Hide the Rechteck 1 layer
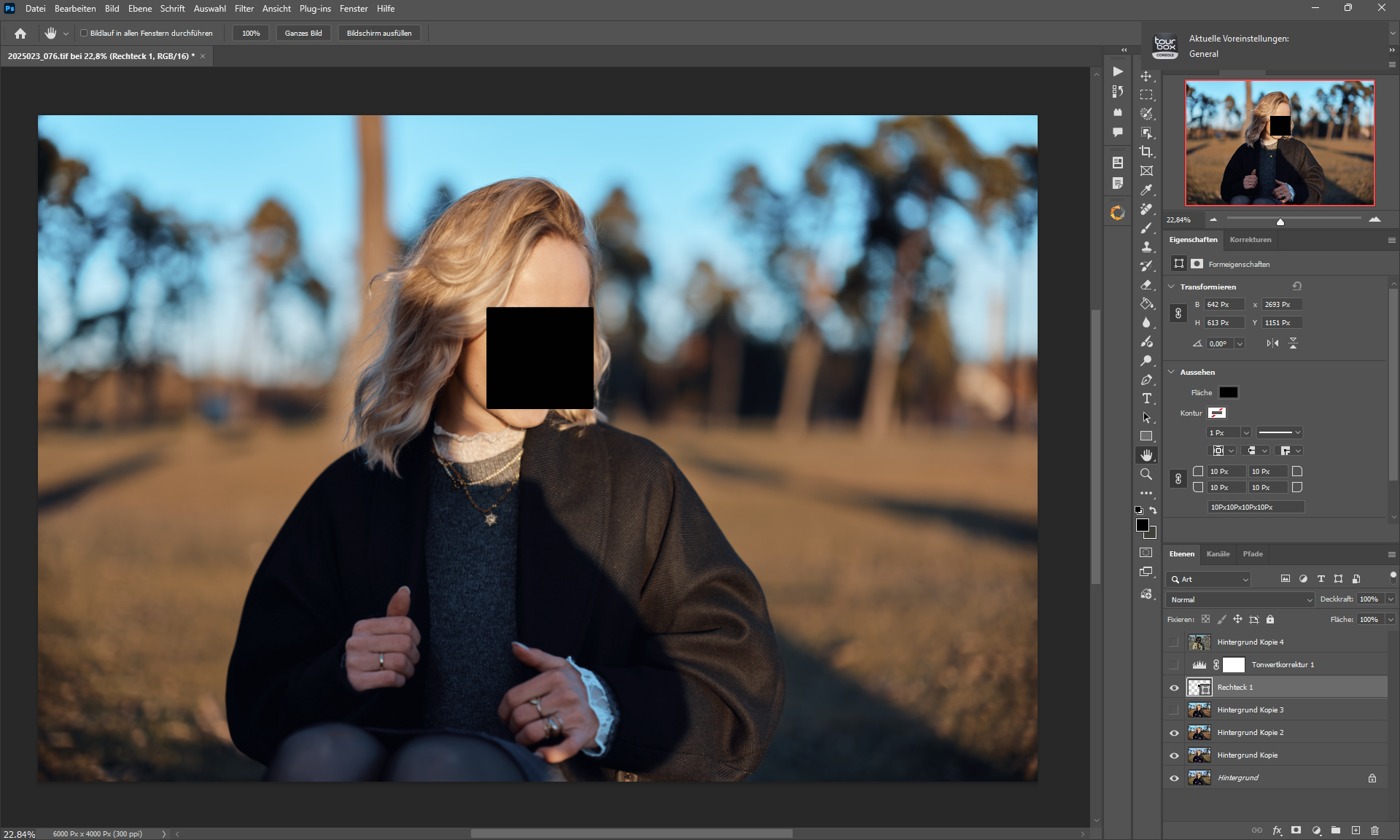The image size is (1400, 840). click(1174, 687)
